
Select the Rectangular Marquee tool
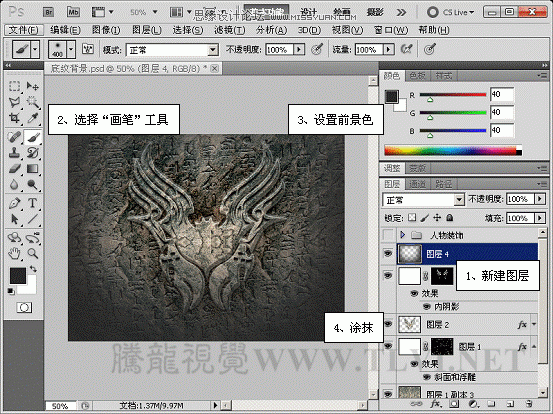(x=14, y=86)
